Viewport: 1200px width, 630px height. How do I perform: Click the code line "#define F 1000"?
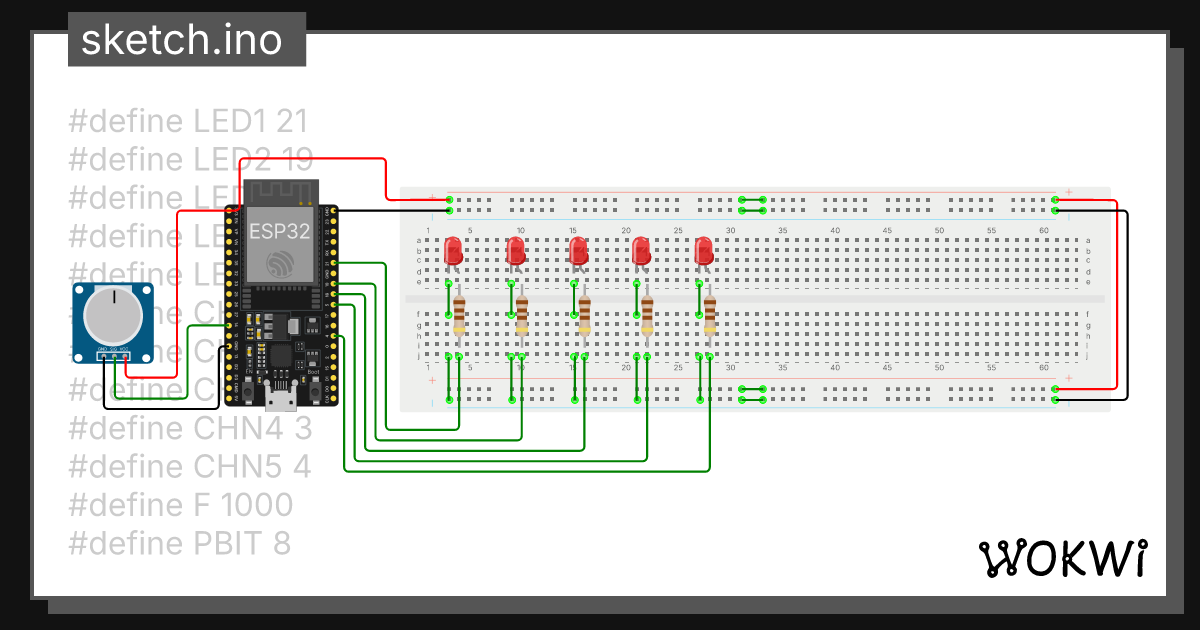tap(180, 505)
